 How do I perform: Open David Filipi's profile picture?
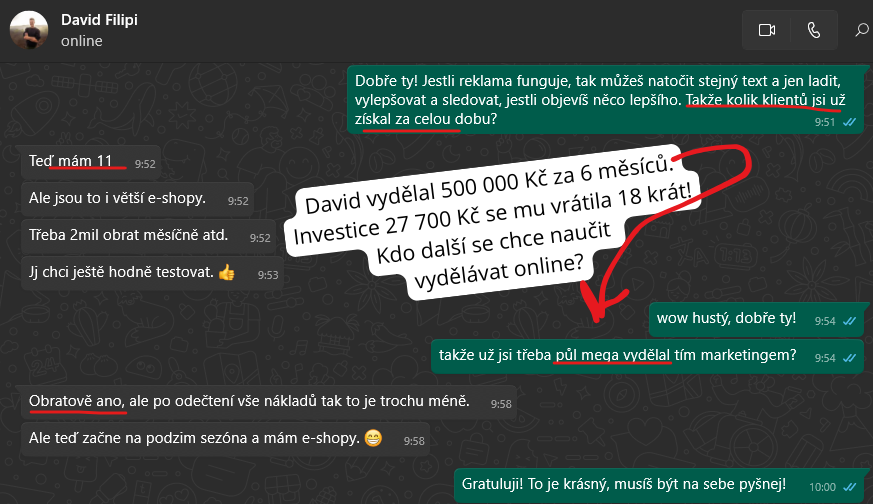tap(29, 30)
